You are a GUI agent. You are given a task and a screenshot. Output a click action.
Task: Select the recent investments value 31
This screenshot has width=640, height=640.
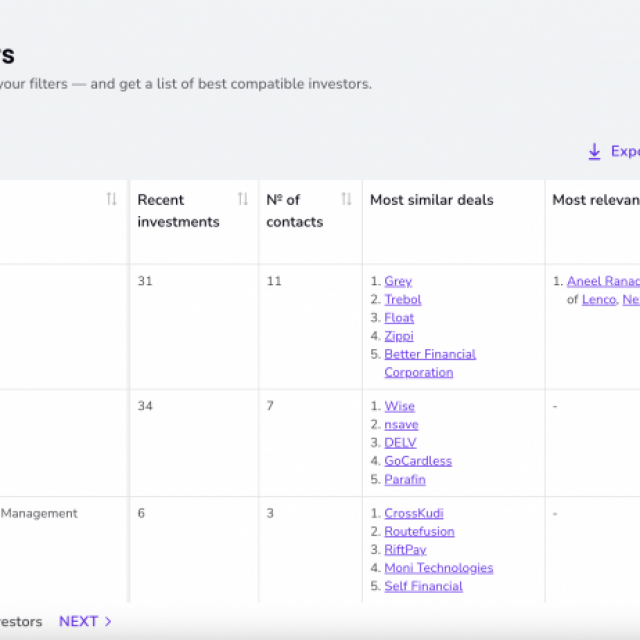pyautogui.click(x=145, y=281)
